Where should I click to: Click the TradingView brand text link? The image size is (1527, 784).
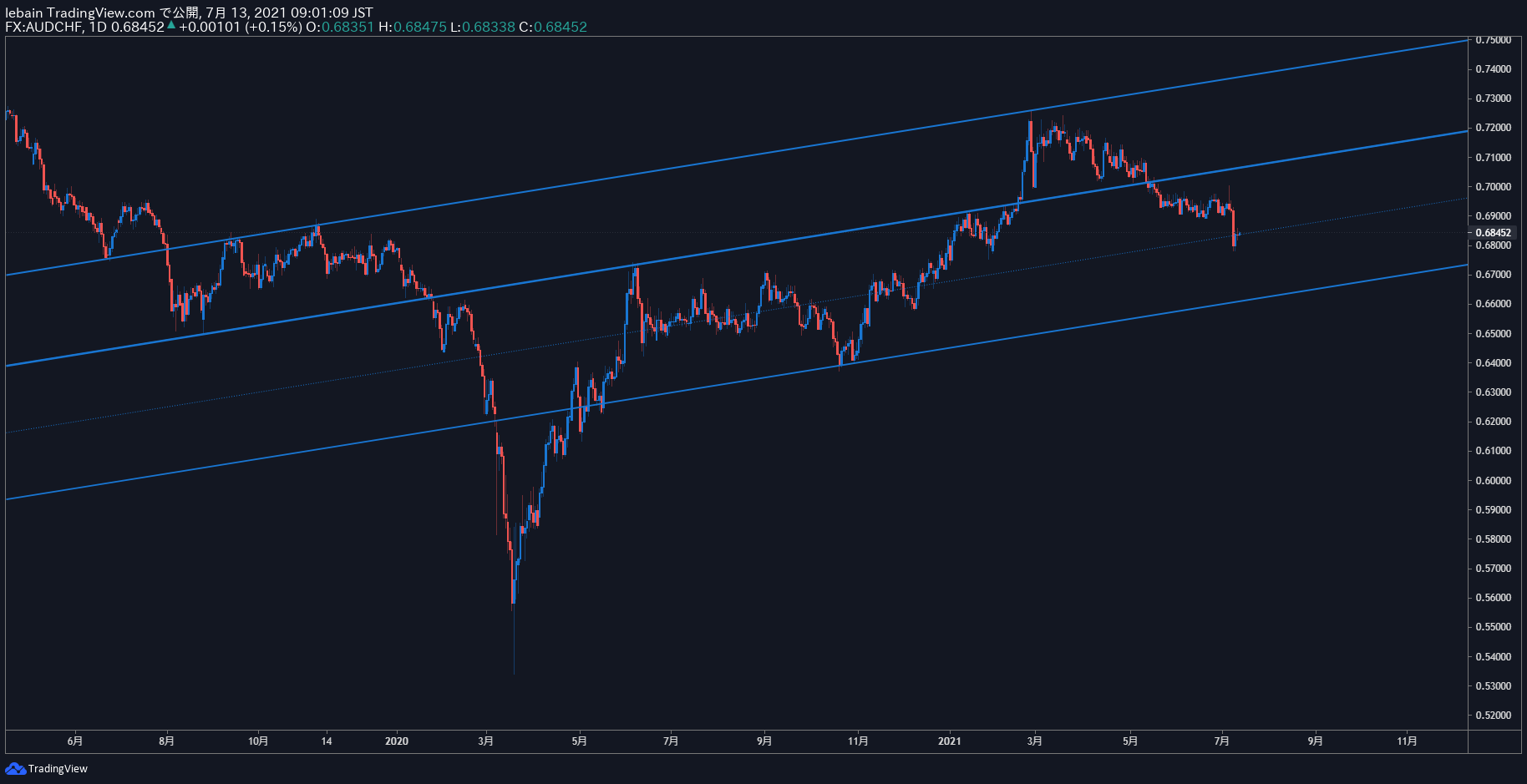58,769
